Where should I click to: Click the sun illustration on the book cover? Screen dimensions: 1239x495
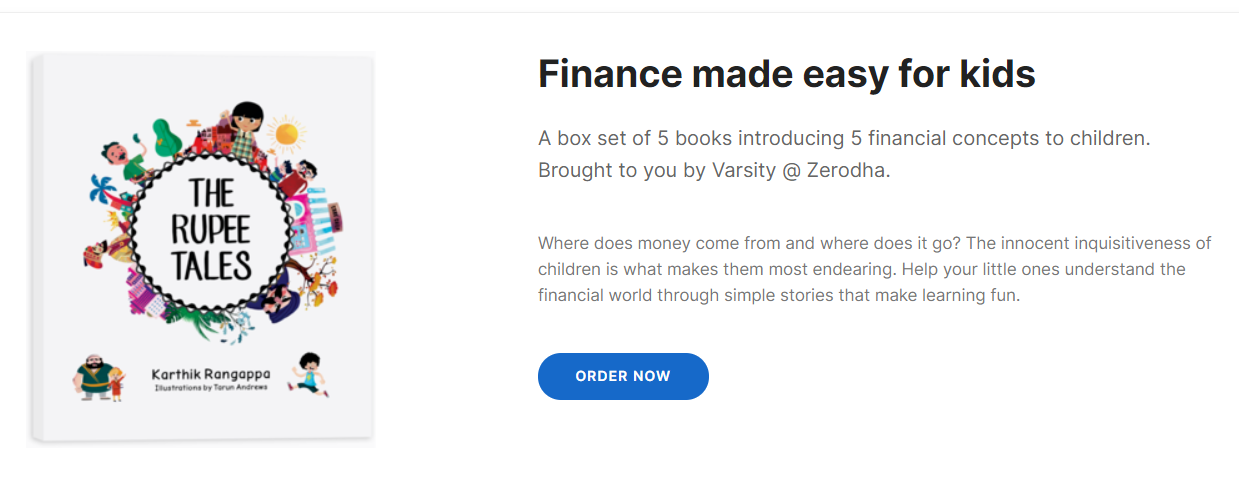point(288,132)
